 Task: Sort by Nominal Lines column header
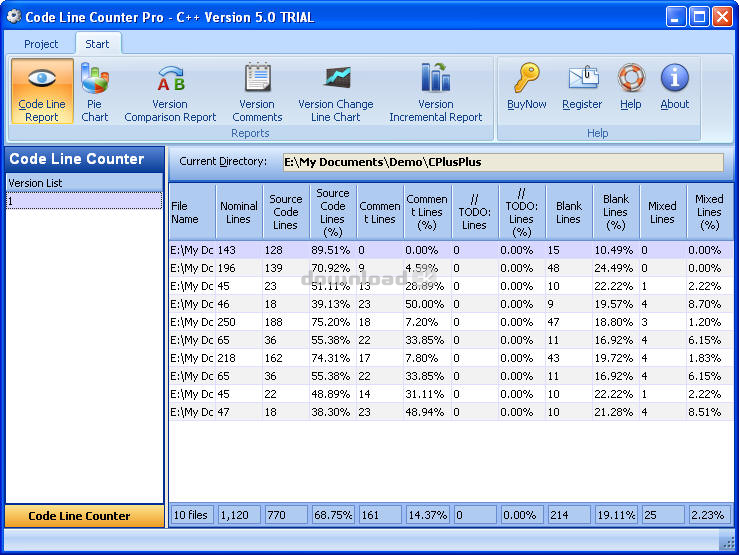(x=238, y=212)
